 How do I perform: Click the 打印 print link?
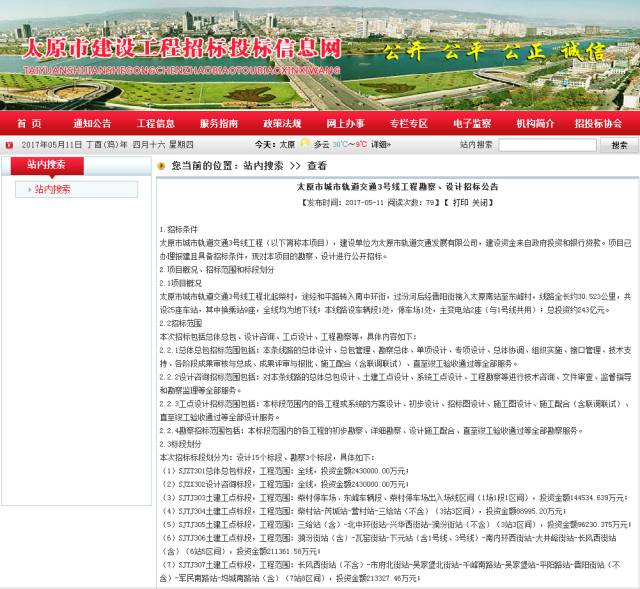click(x=460, y=202)
